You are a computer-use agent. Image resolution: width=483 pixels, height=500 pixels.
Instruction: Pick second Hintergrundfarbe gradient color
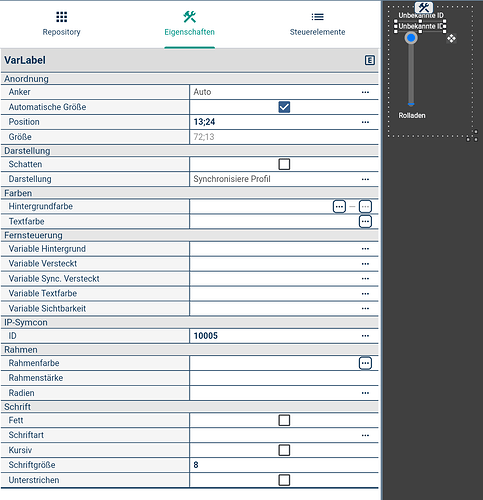point(365,207)
